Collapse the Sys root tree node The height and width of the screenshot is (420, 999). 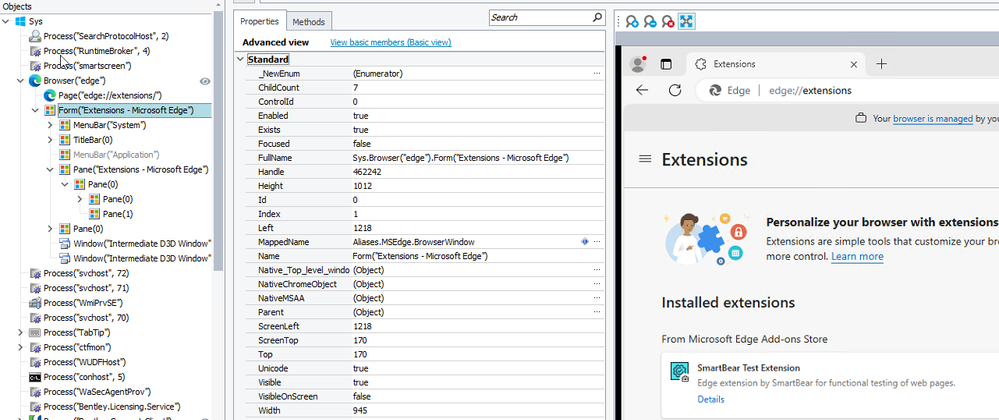click(x=7, y=21)
